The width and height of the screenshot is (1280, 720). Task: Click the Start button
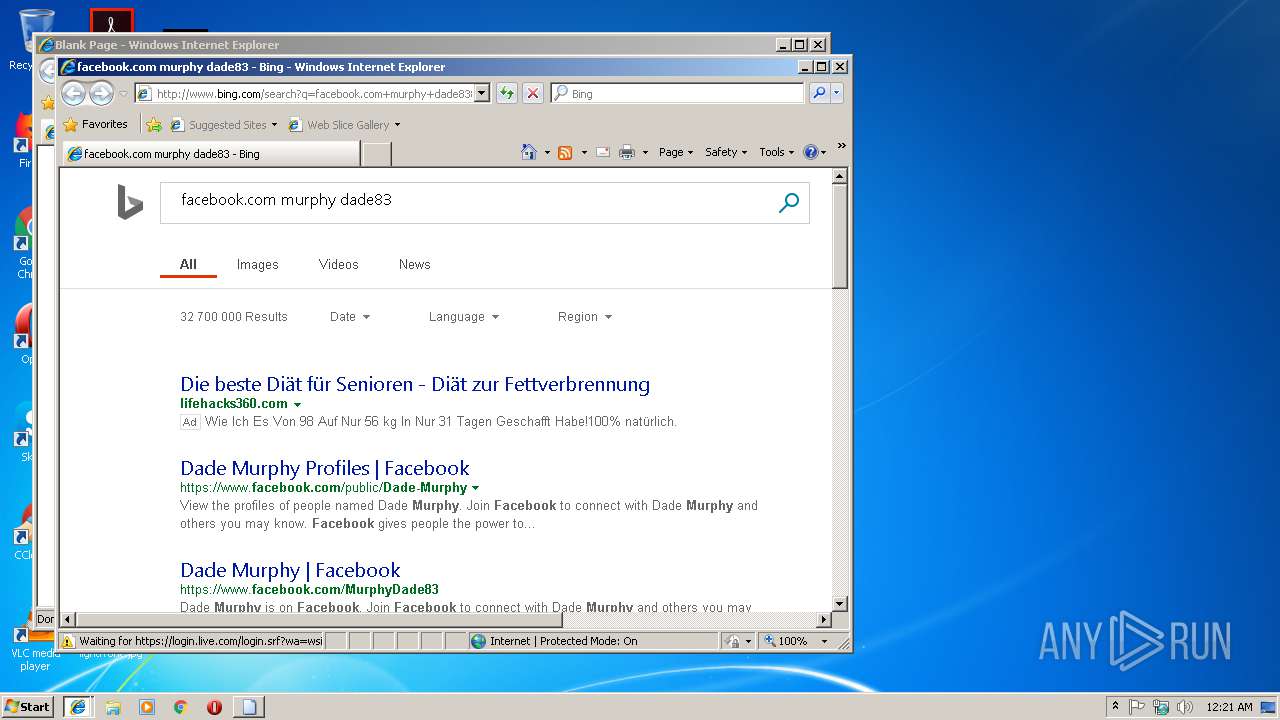28,706
